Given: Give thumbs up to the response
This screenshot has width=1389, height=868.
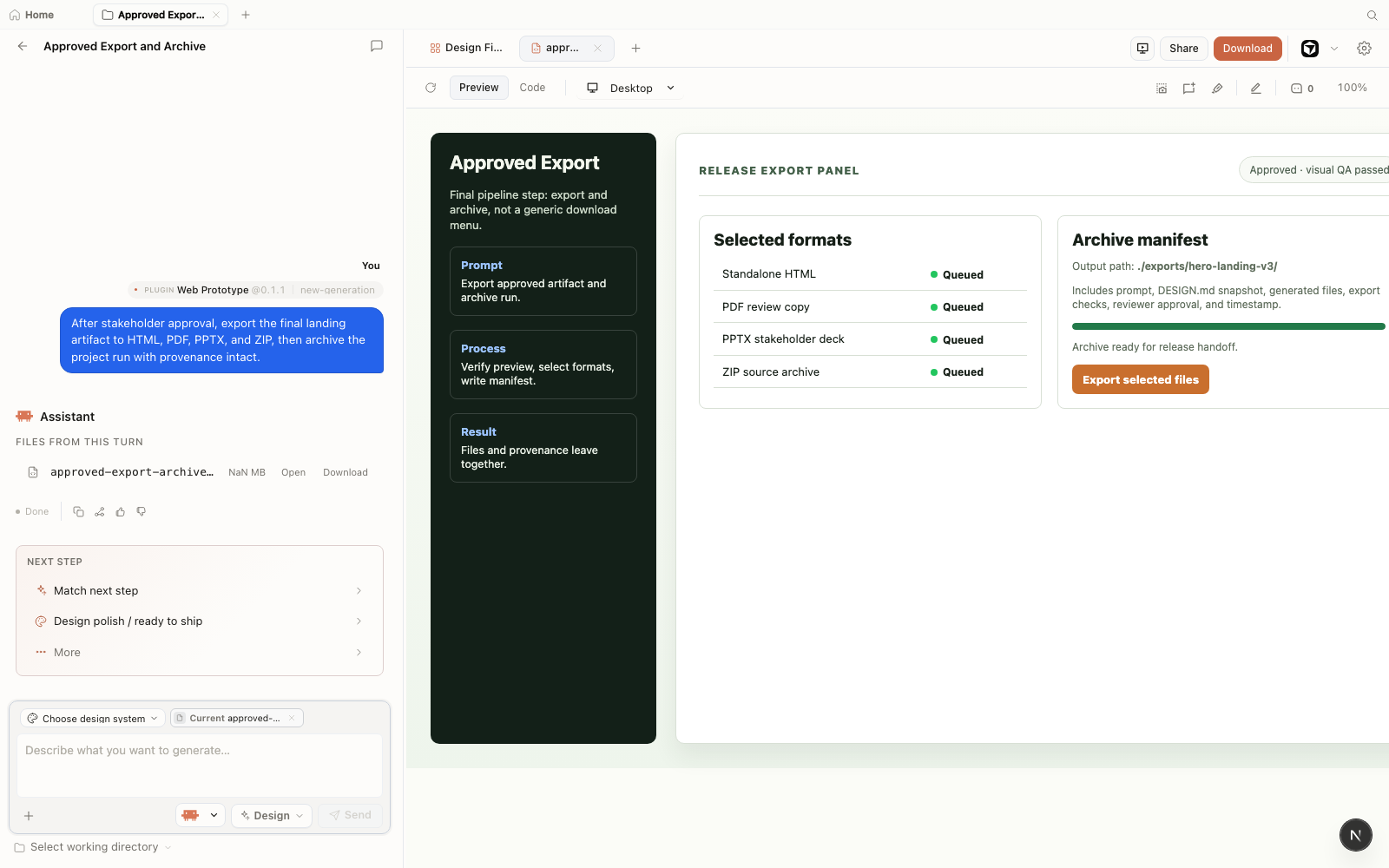Looking at the screenshot, I should pos(121,511).
